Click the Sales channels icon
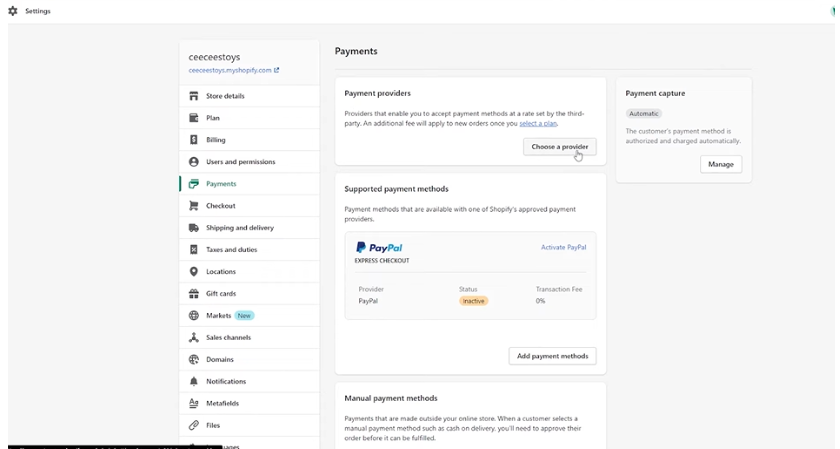Image resolution: width=840 pixels, height=449 pixels. [x=194, y=338]
